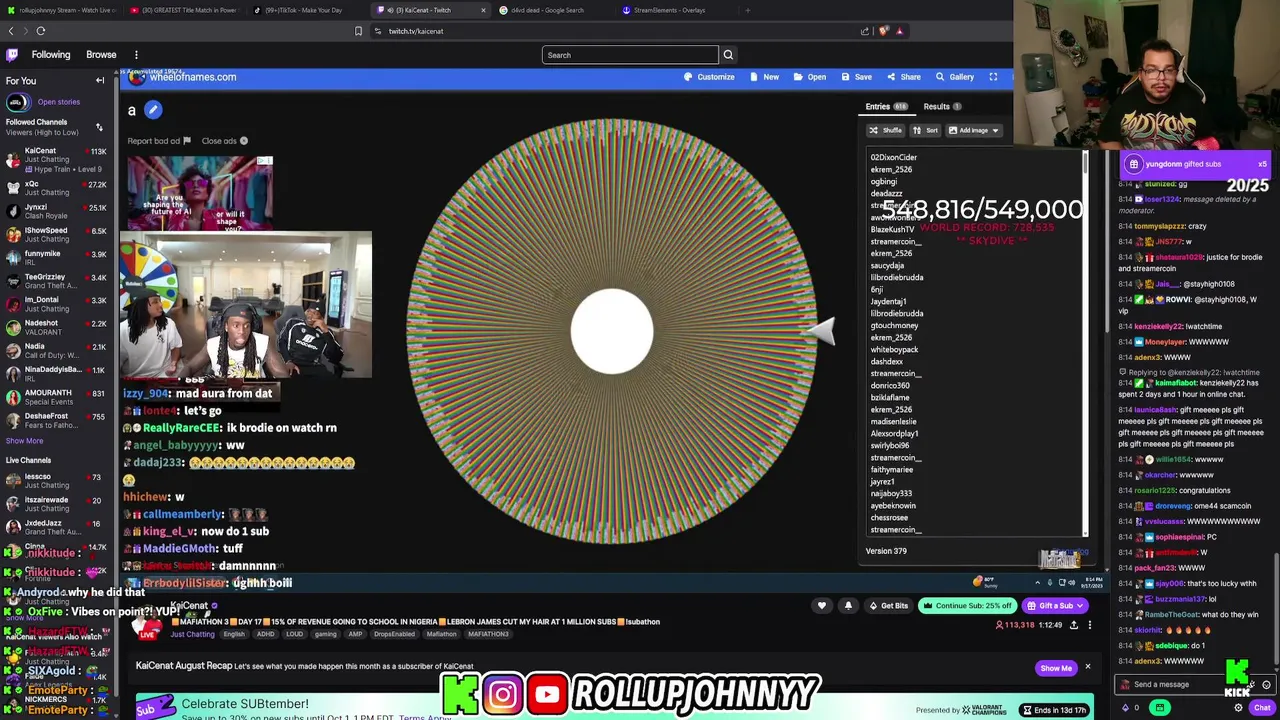Reload the current browser page
The image size is (1280, 720).
[x=41, y=31]
